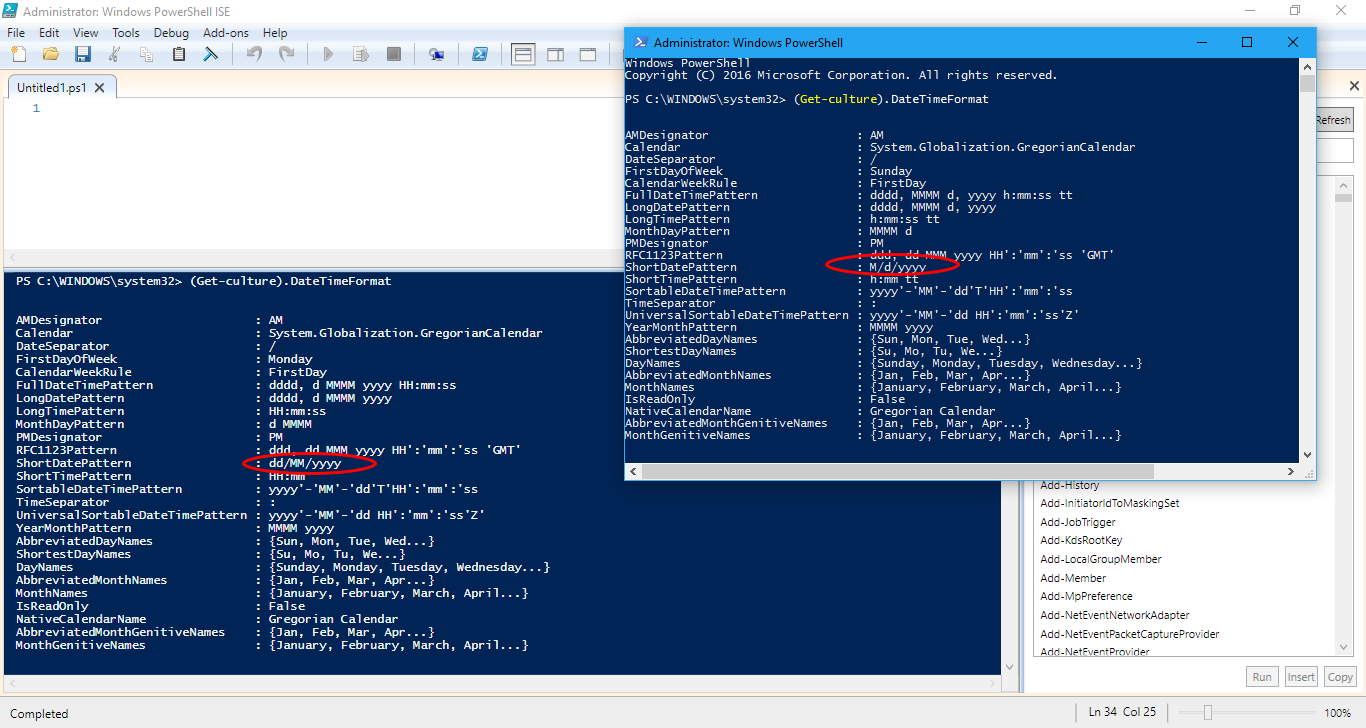Select Add-KdsRootKey in the commands list

point(1081,541)
